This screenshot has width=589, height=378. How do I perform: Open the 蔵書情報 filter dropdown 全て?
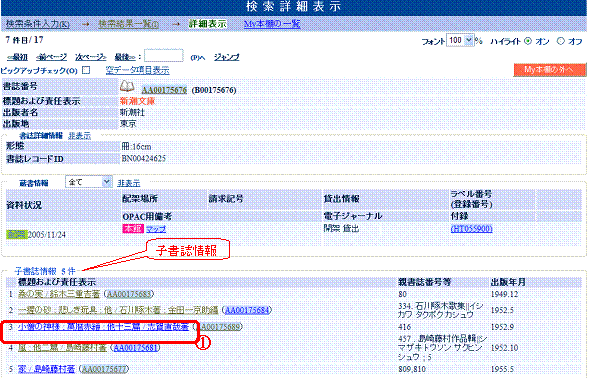89,182
